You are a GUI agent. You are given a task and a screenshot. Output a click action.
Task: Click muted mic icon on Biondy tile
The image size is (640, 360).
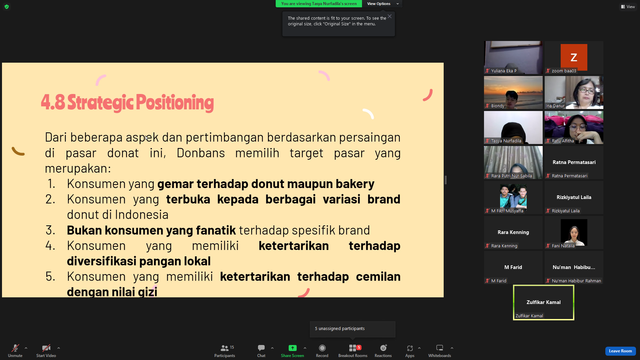[x=487, y=106]
